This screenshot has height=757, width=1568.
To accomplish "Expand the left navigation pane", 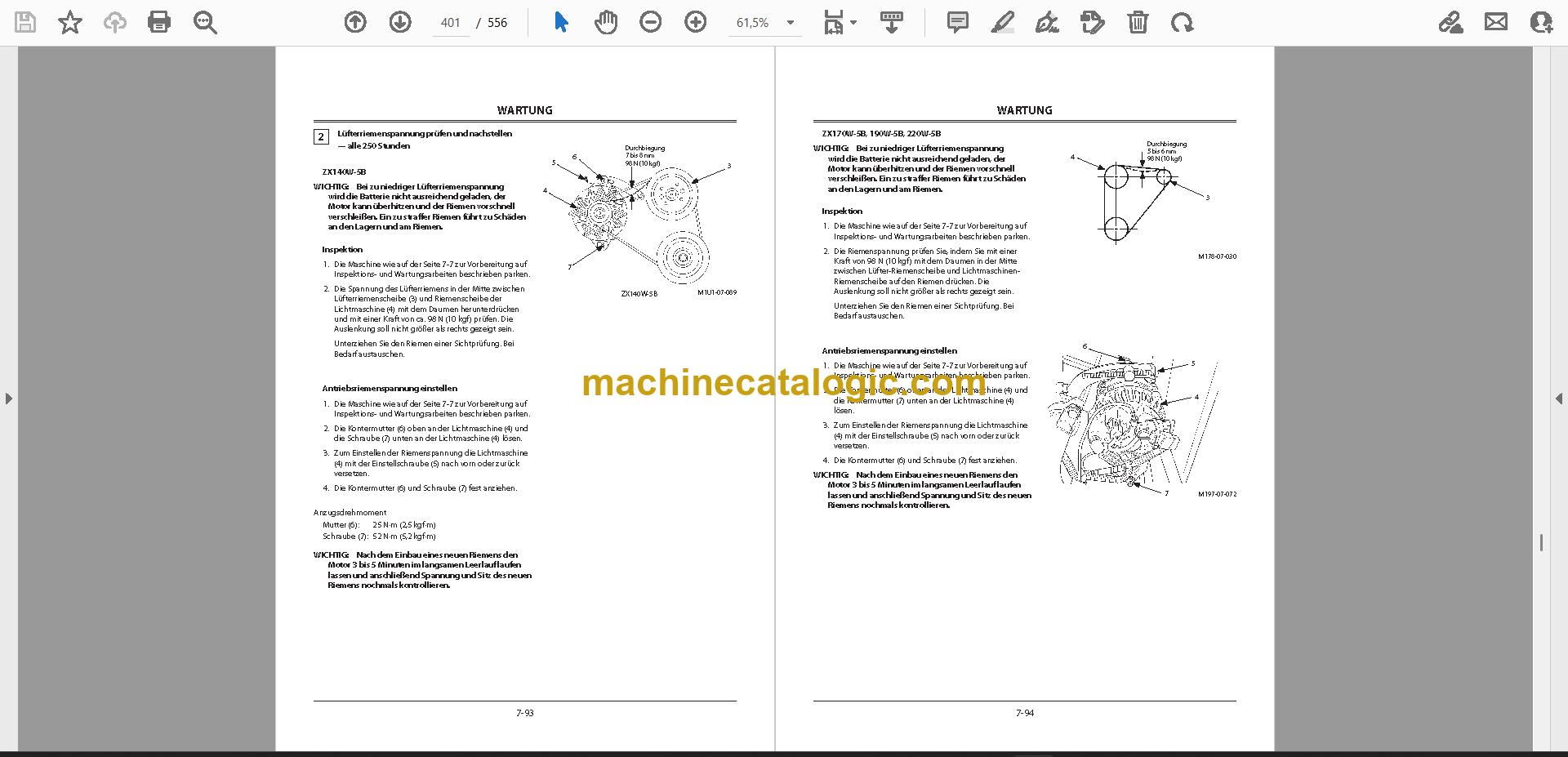I will tap(8, 399).
